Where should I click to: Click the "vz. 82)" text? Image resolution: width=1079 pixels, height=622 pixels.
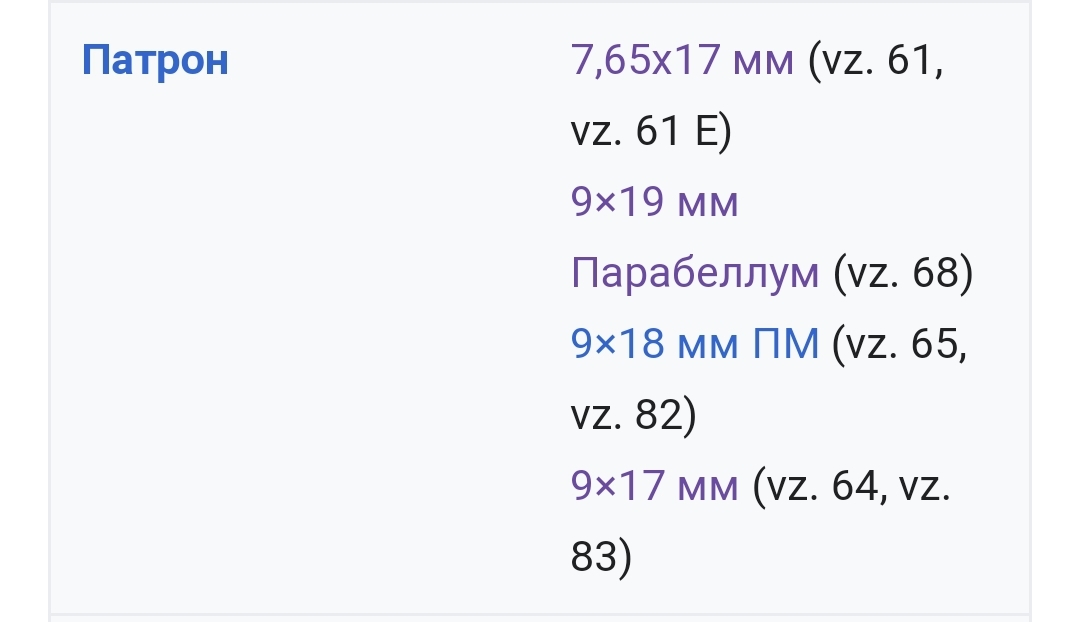(x=634, y=415)
